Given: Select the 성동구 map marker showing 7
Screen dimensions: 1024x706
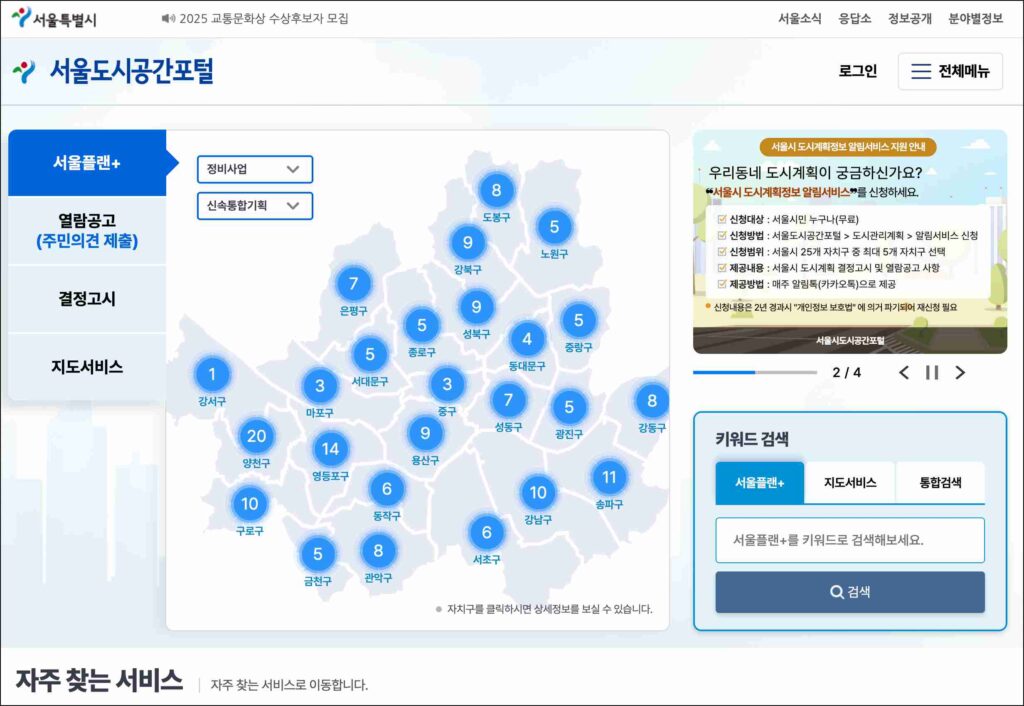Looking at the screenshot, I should (508, 400).
